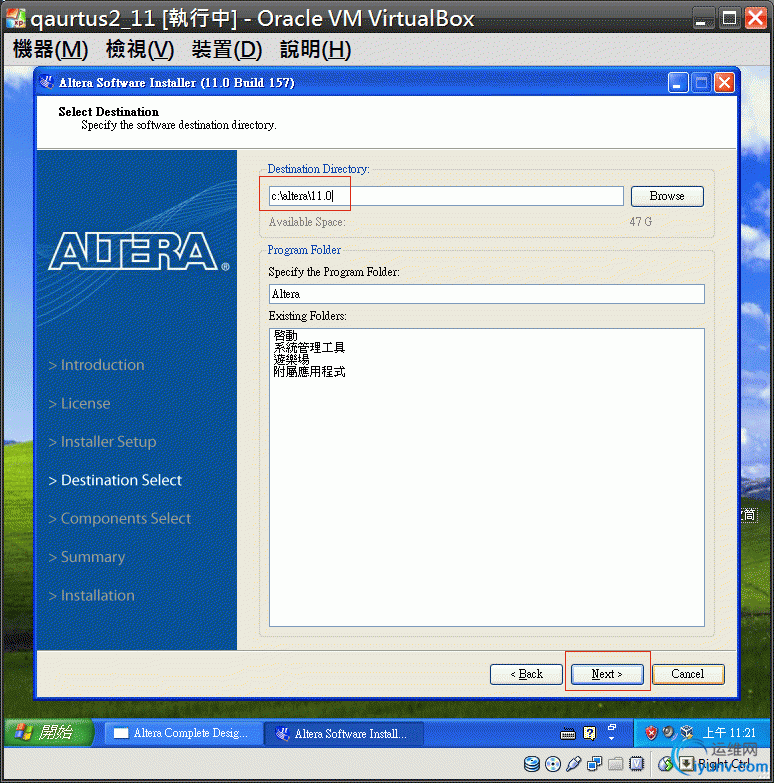The width and height of the screenshot is (774, 783).
Task: Click the Next > button
Action: [x=607, y=674]
